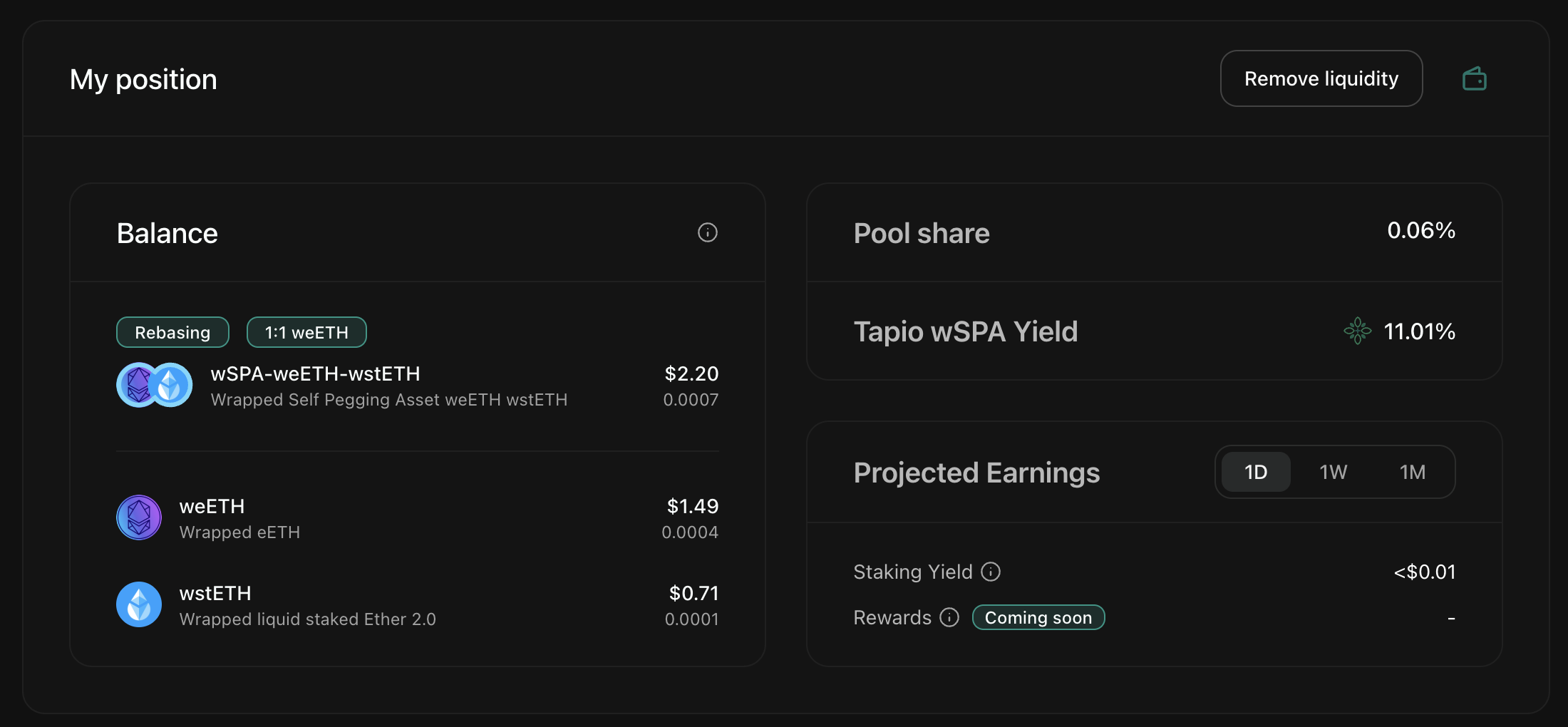1568x727 pixels.
Task: Click the wallet icon beside Remove liquidity
Action: coord(1474,78)
